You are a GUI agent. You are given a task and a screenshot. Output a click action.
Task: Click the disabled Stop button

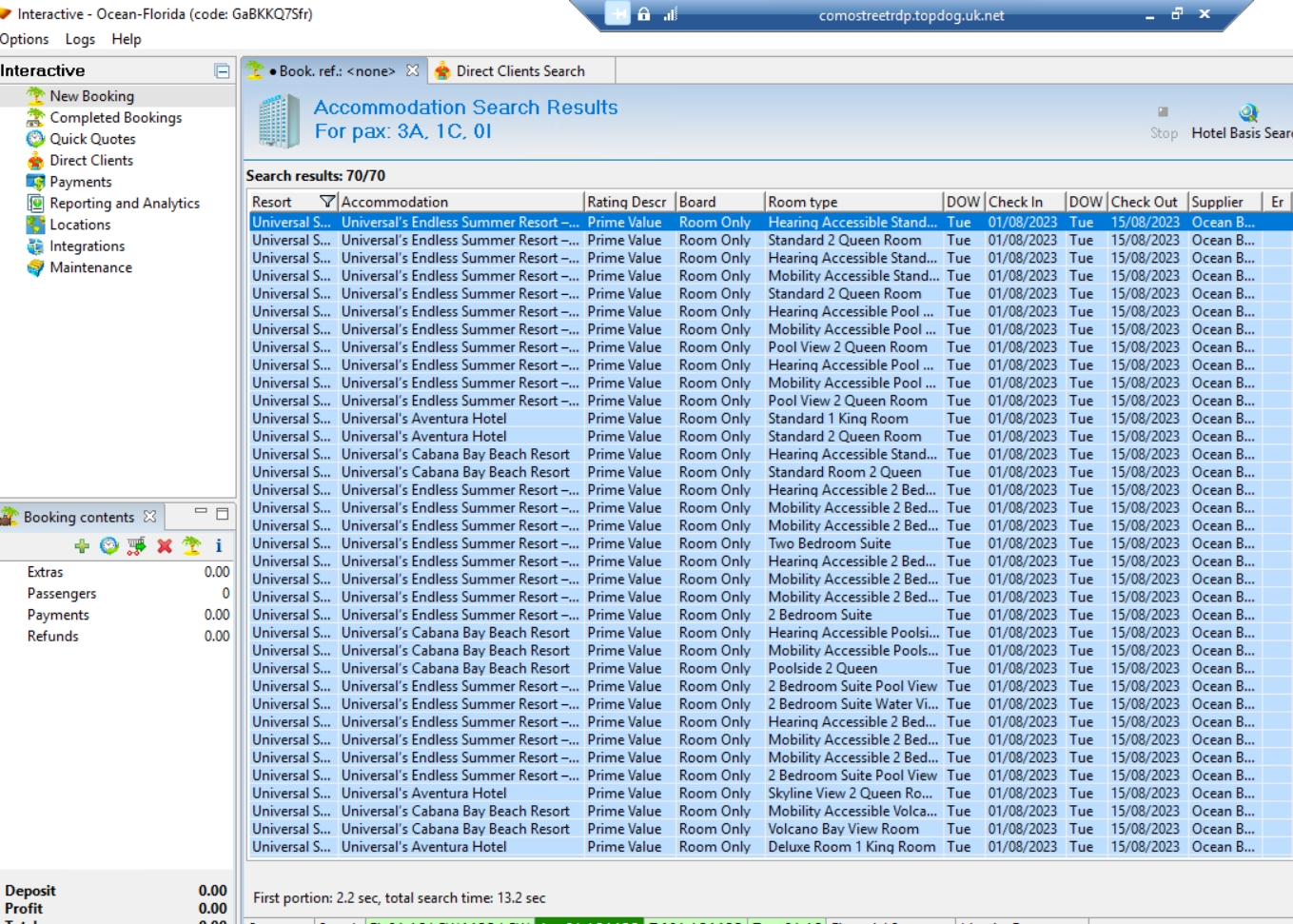pos(1164,122)
